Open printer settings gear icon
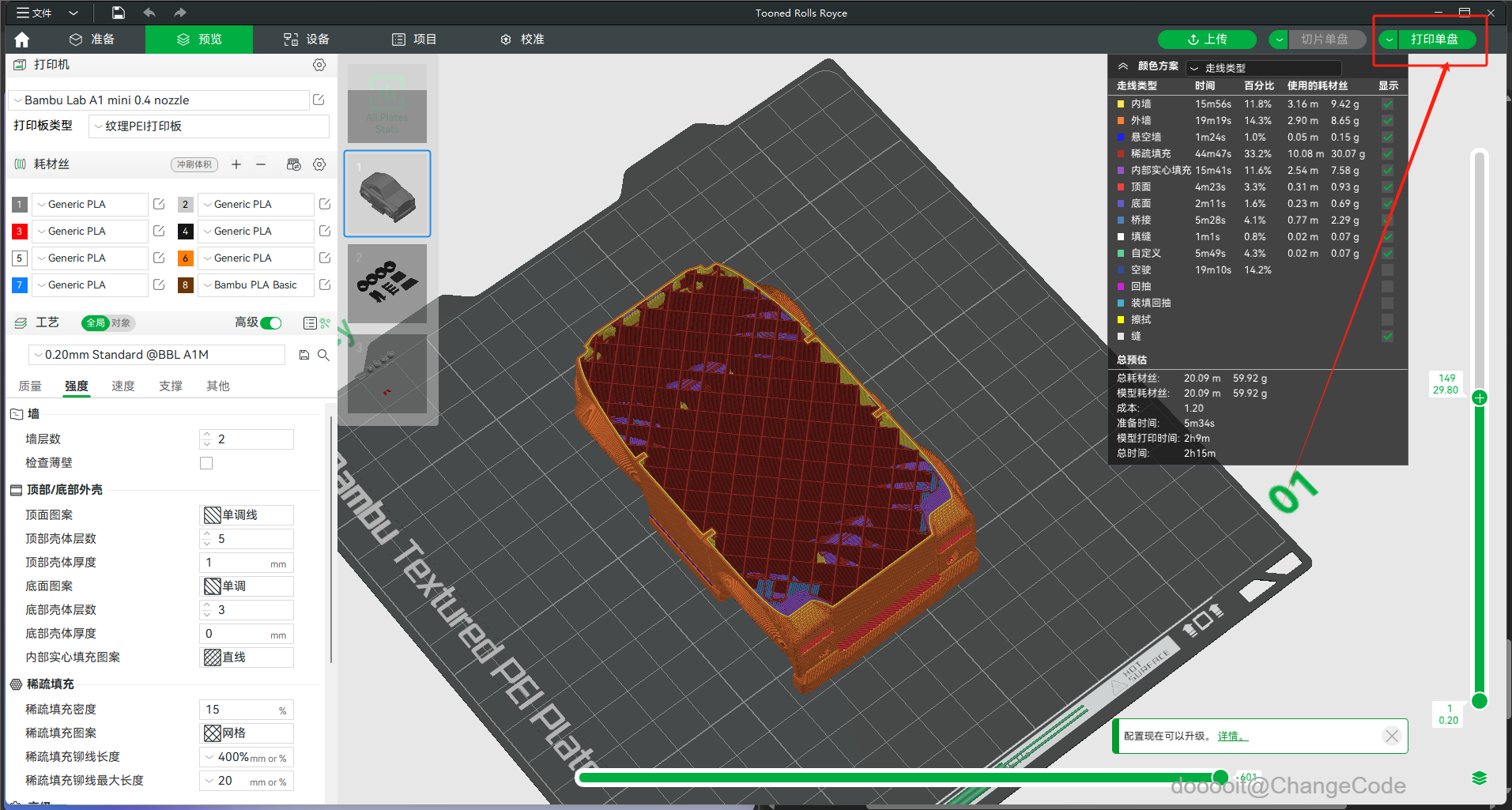The height and width of the screenshot is (810, 1512). [x=319, y=65]
